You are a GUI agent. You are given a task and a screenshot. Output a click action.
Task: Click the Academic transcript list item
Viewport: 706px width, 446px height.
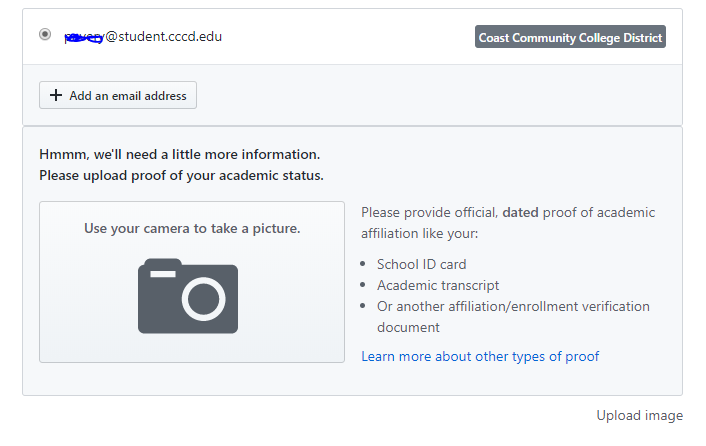click(437, 285)
